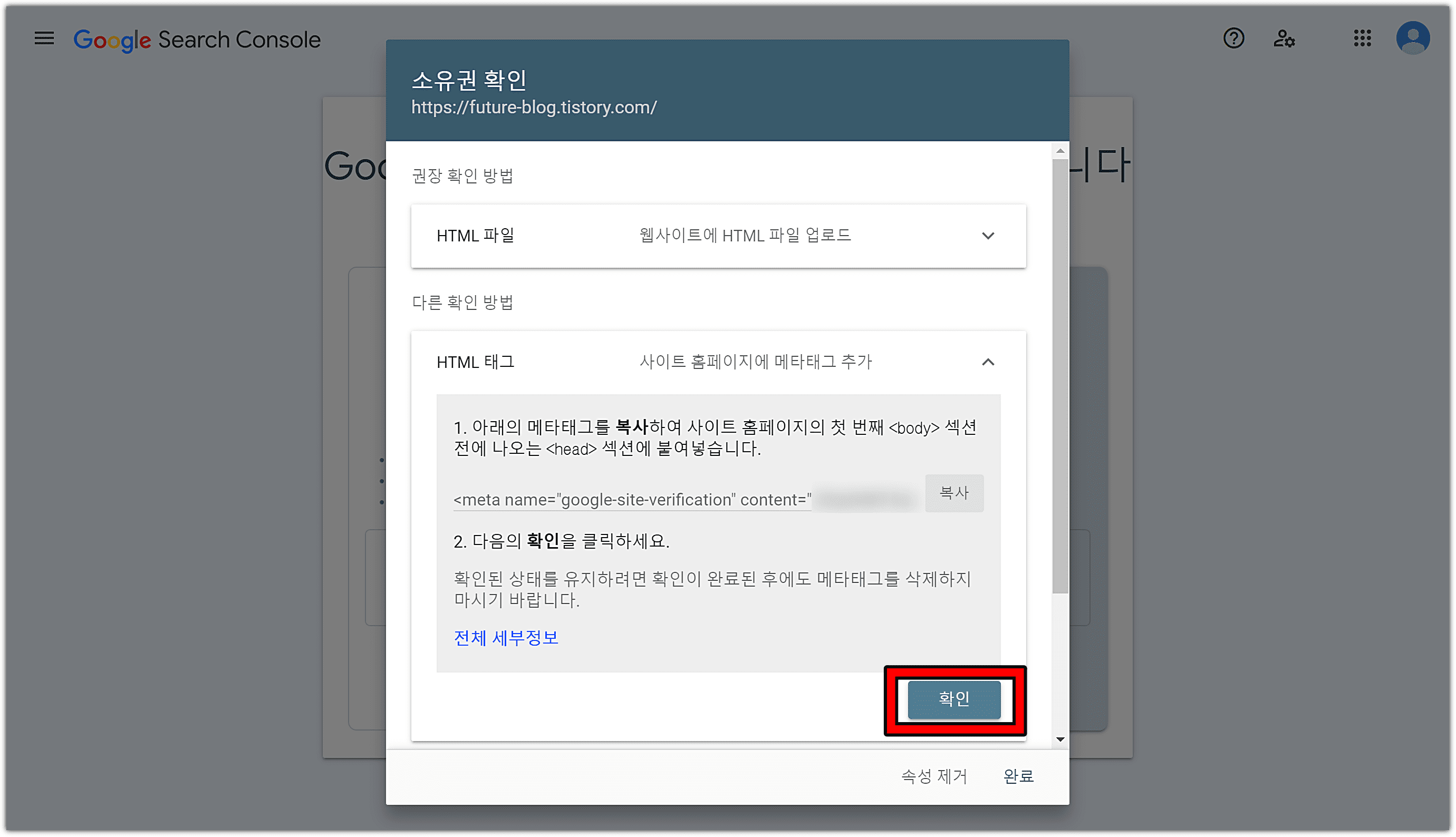Image resolution: width=1456 pixels, height=837 pixels.
Task: Open the hamburger main menu
Action: pyautogui.click(x=44, y=38)
